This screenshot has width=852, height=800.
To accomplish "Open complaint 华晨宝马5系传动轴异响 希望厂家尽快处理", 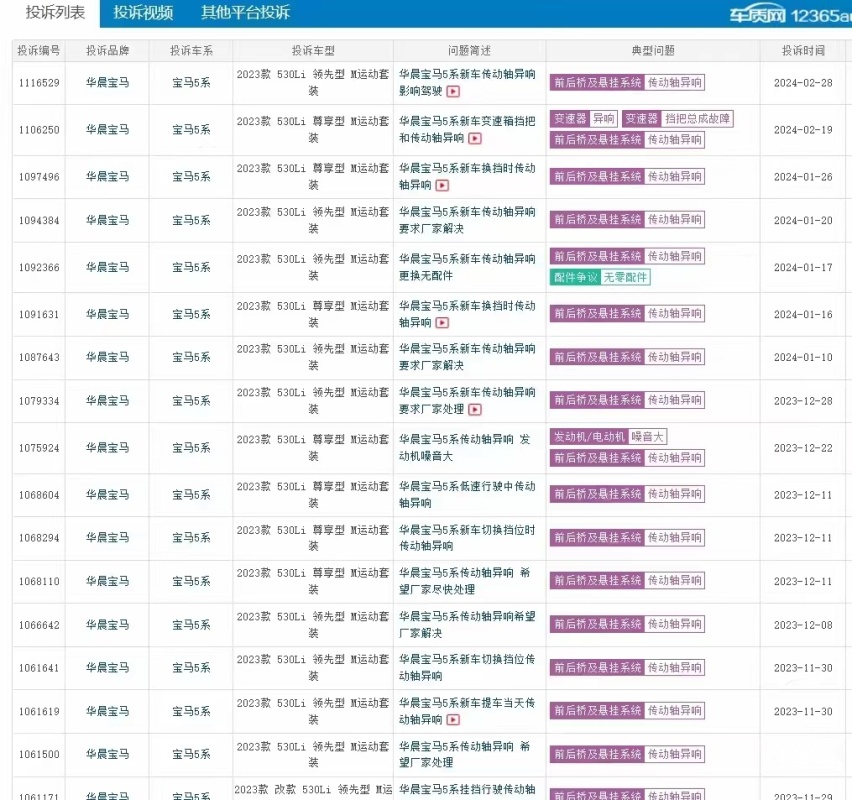I will tap(465, 581).
